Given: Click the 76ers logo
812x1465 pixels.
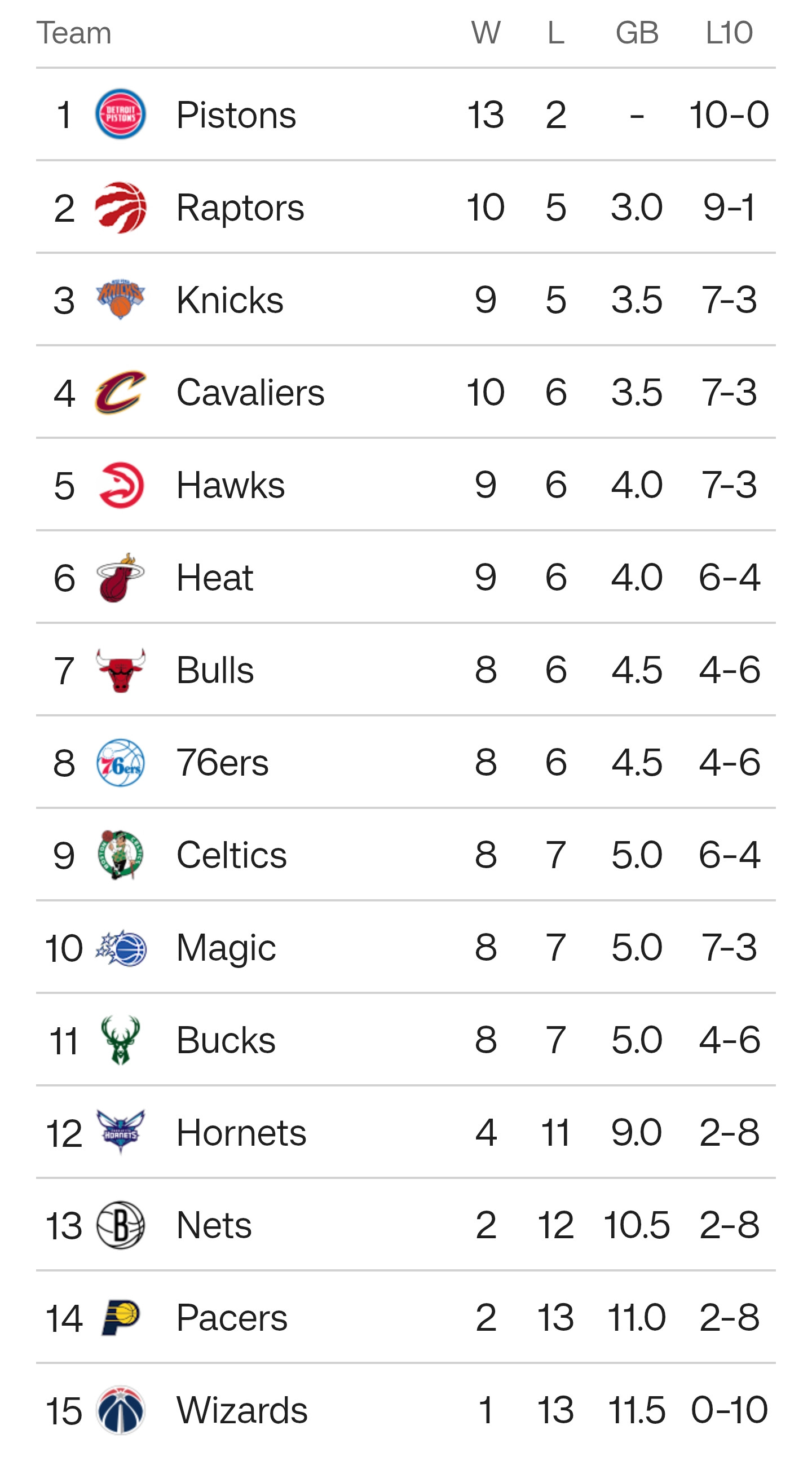Looking at the screenshot, I should [120, 763].
